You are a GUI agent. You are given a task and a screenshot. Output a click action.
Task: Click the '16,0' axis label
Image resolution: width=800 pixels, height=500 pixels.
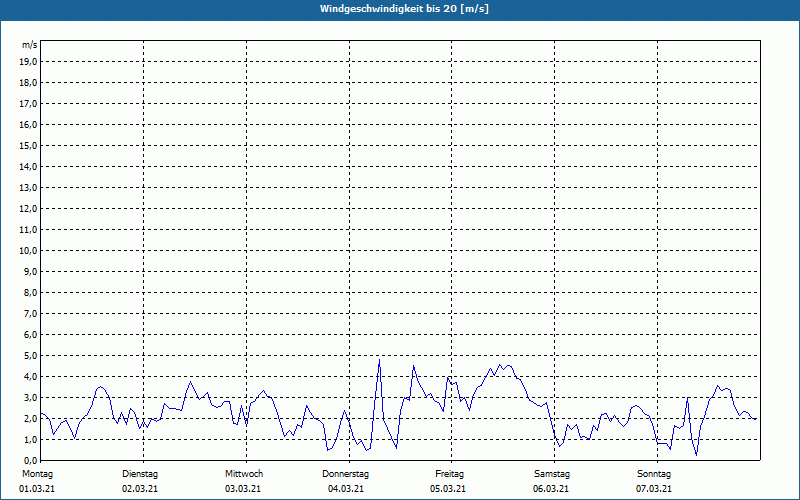point(28,124)
